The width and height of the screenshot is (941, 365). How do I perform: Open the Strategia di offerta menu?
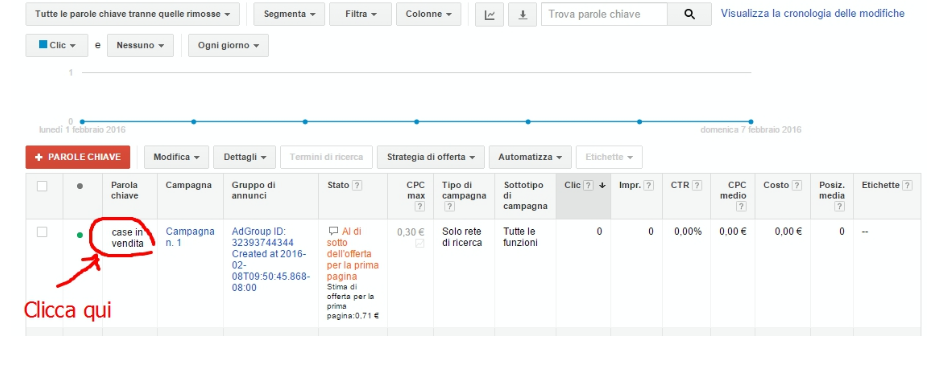tap(430, 157)
